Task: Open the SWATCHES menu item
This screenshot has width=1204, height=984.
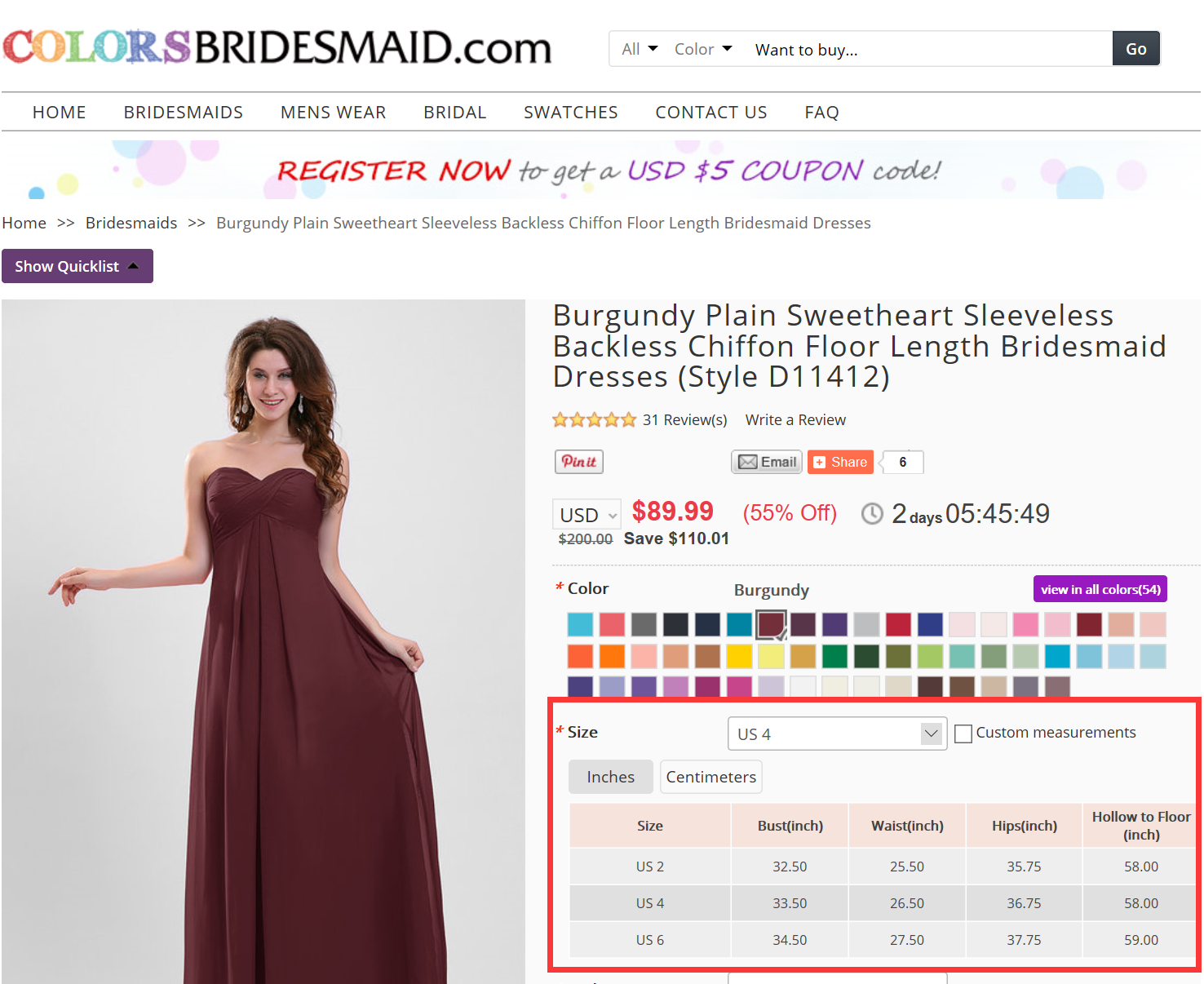Action: 571,113
